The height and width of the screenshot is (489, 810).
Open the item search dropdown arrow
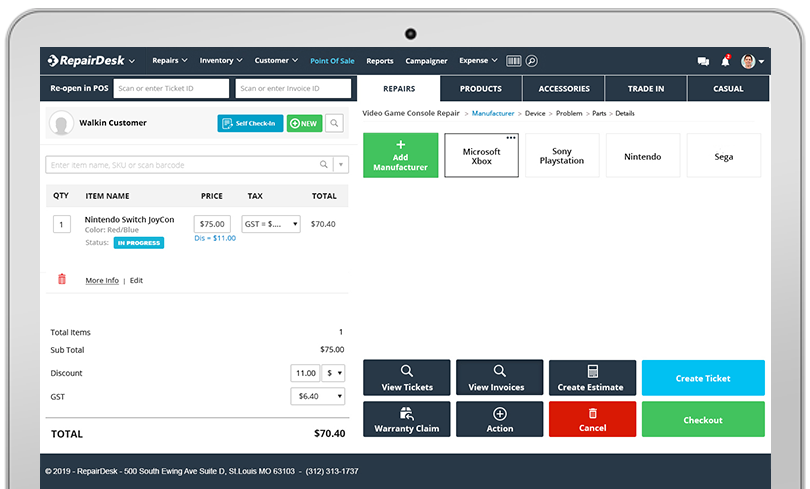click(341, 165)
